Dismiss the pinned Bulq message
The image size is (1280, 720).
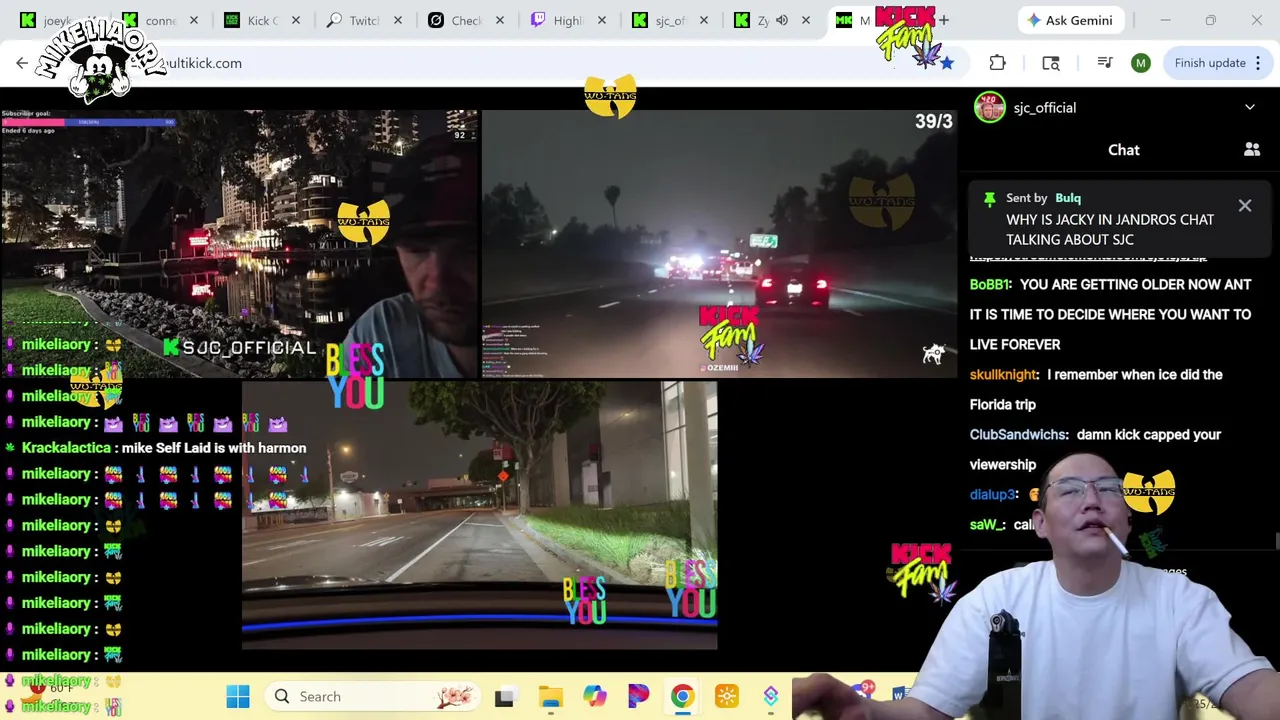click(x=1245, y=205)
